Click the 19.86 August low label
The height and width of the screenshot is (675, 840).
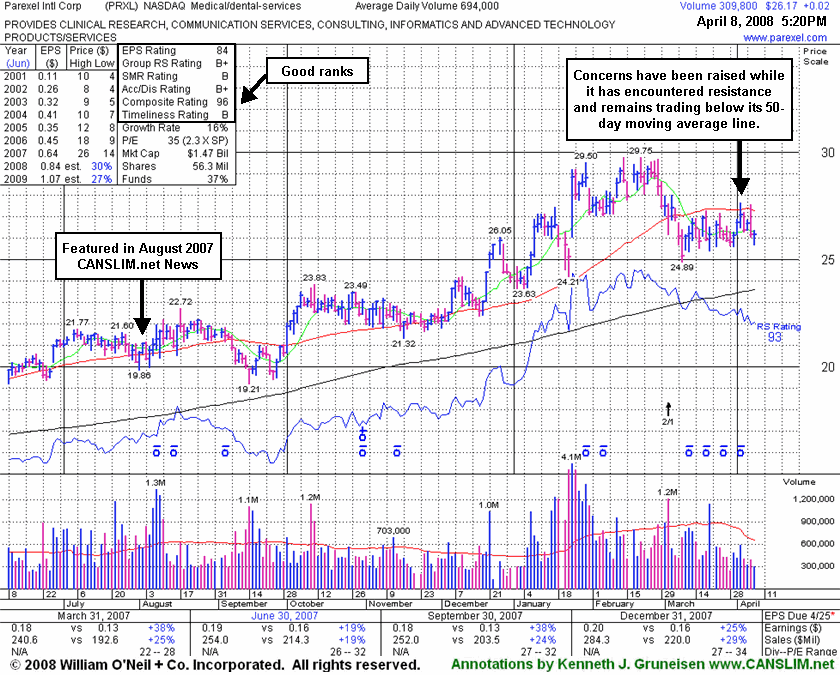139,376
